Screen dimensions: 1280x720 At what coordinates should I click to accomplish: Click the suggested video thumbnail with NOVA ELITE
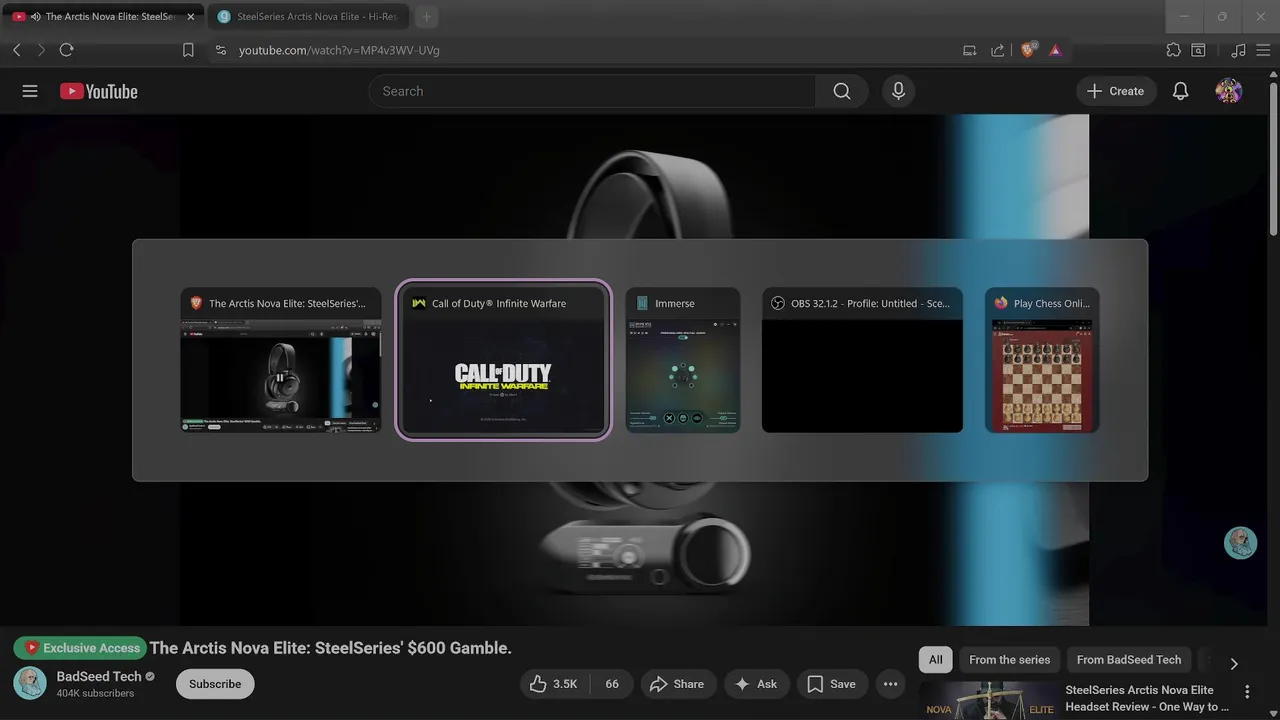pyautogui.click(x=988, y=700)
